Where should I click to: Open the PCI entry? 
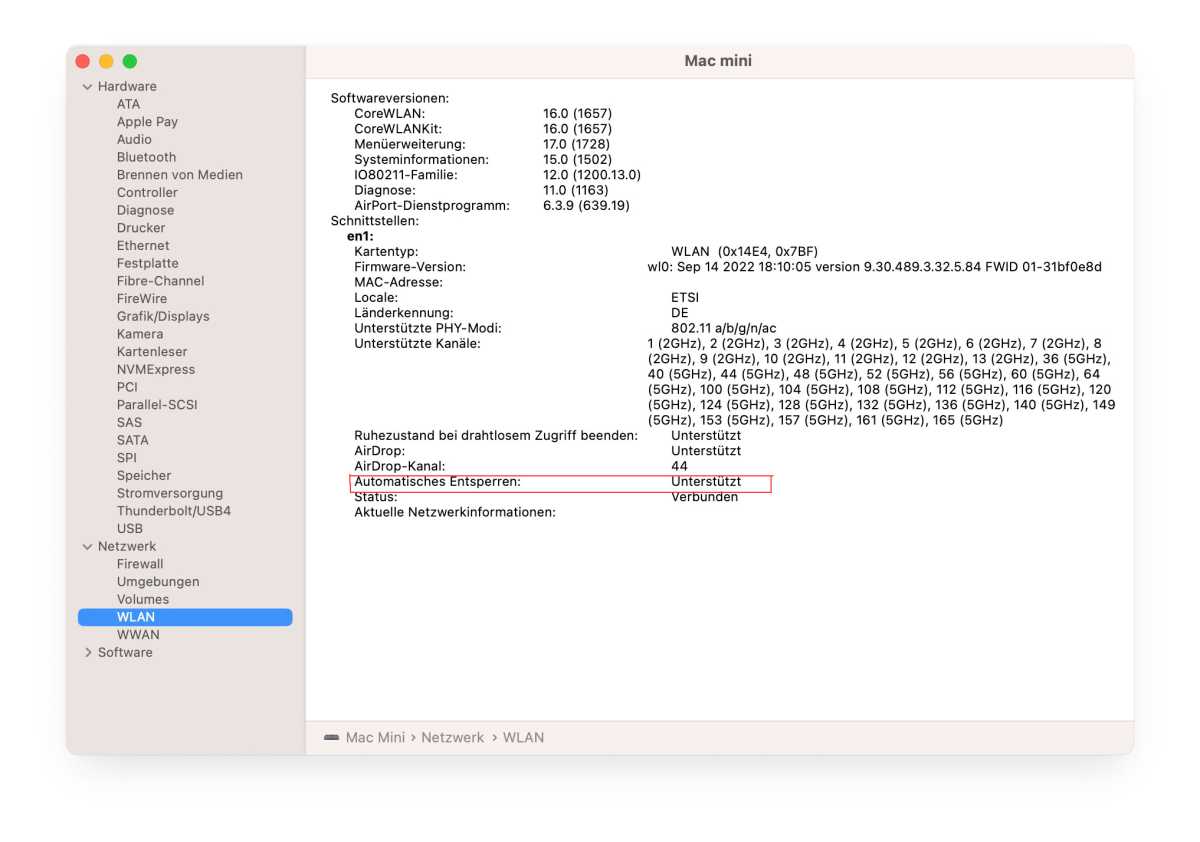[127, 387]
